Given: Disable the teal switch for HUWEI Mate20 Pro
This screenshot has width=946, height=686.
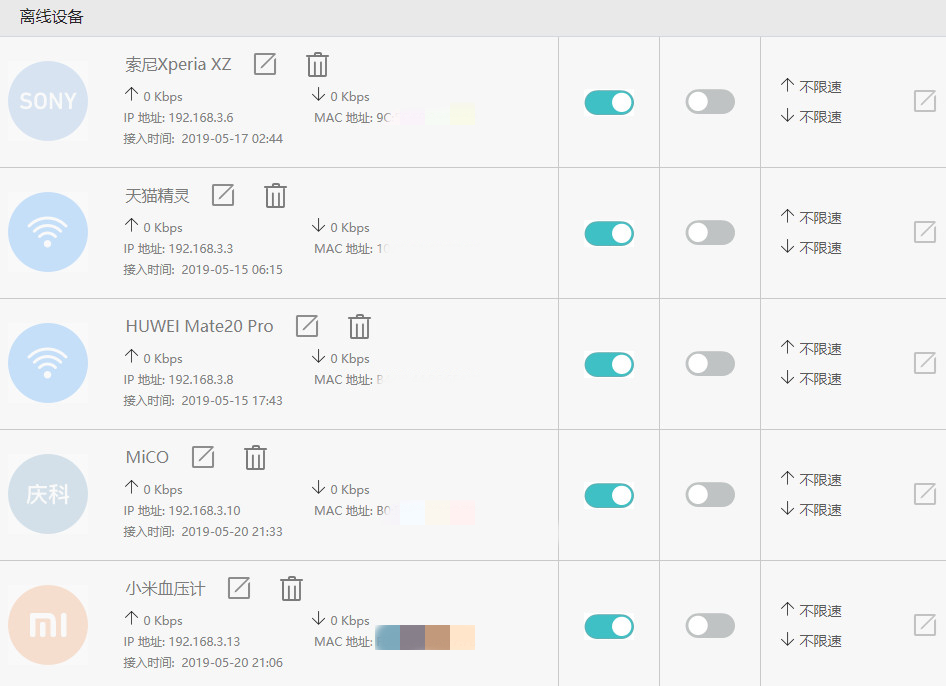Looking at the screenshot, I should pos(609,364).
